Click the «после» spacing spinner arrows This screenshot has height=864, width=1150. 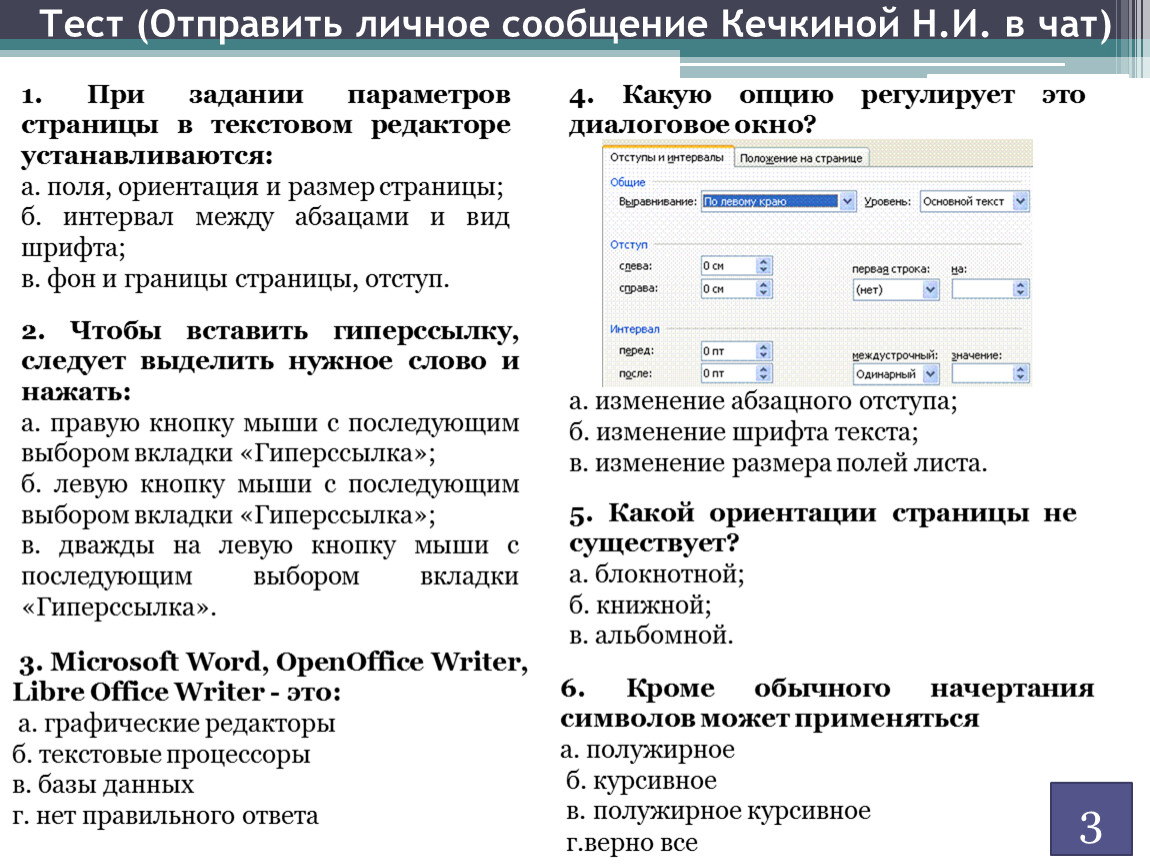(x=764, y=374)
